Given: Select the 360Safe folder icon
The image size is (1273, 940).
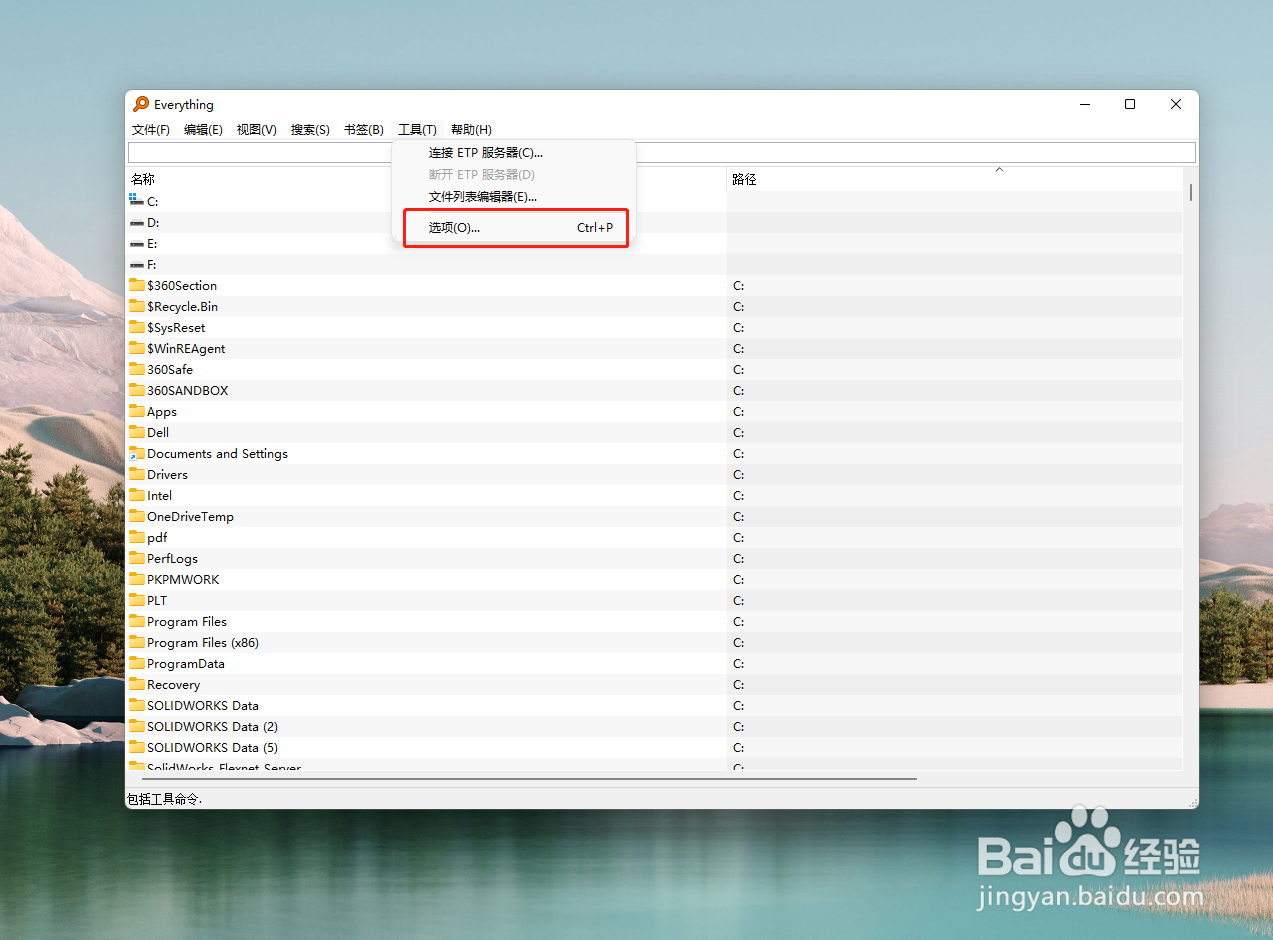Looking at the screenshot, I should [137, 369].
